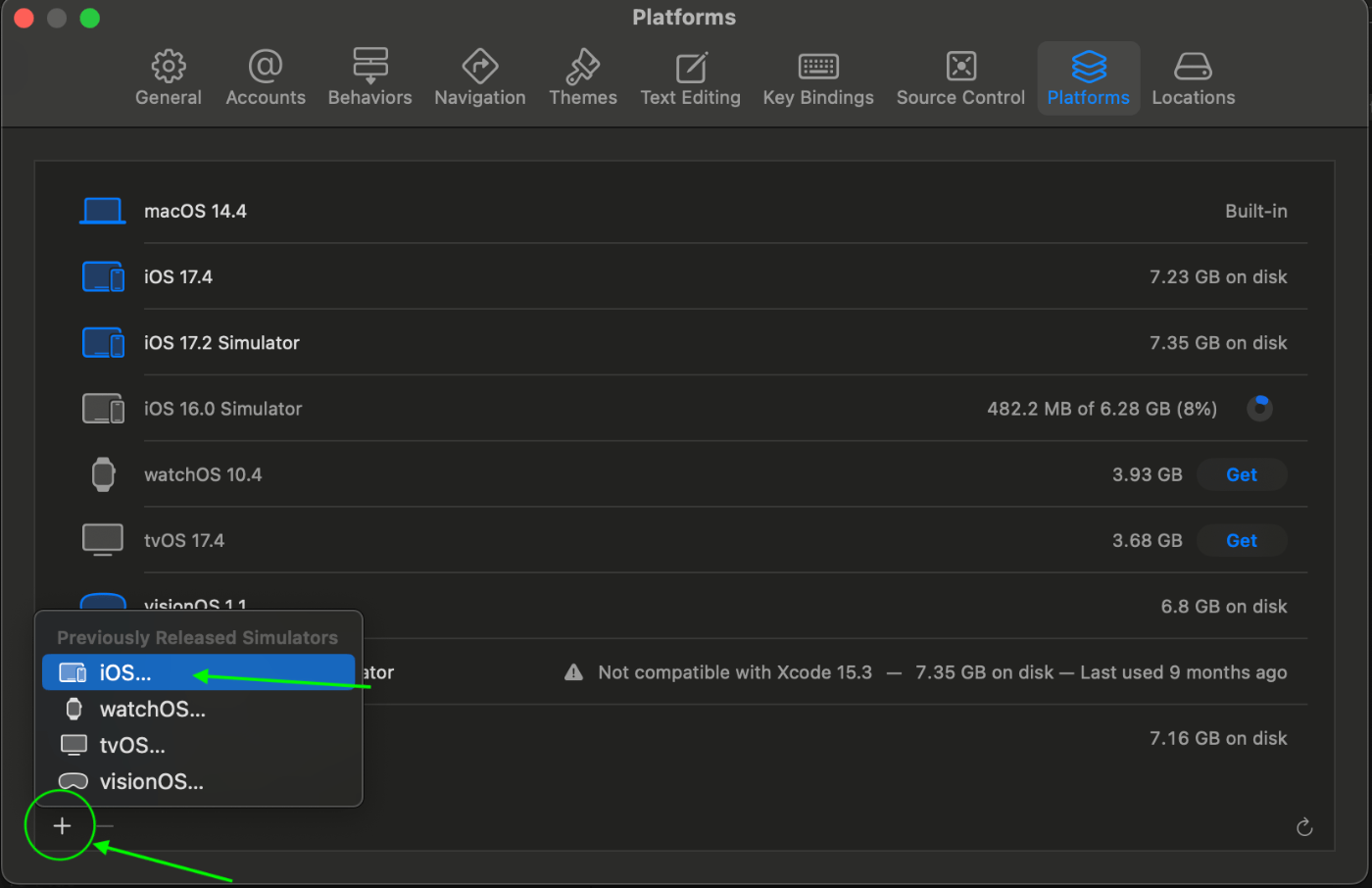Get the tvOS 17.4 platform
Viewport: 1372px width, 888px height.
[x=1242, y=540]
